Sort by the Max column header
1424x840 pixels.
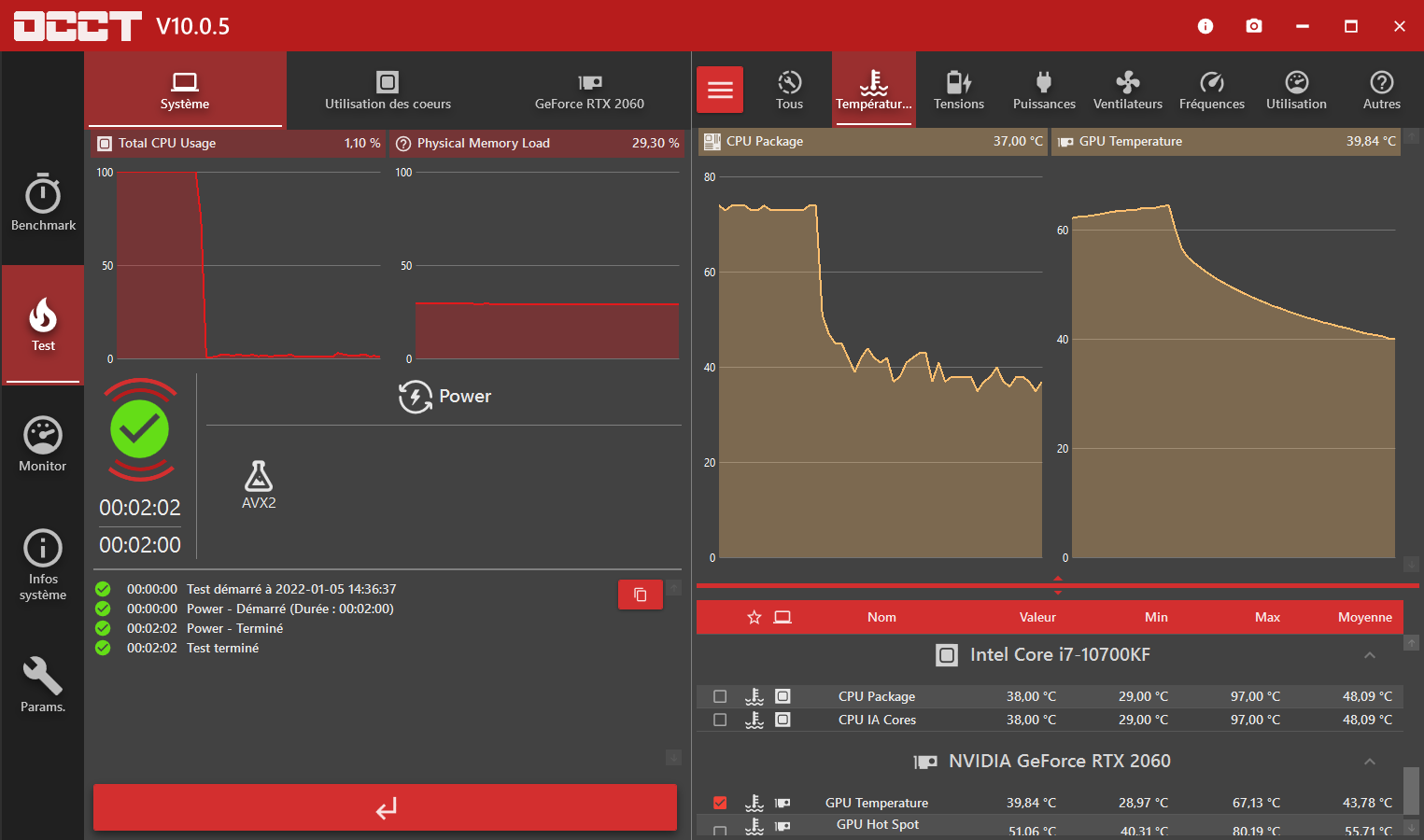pyautogui.click(x=1267, y=617)
